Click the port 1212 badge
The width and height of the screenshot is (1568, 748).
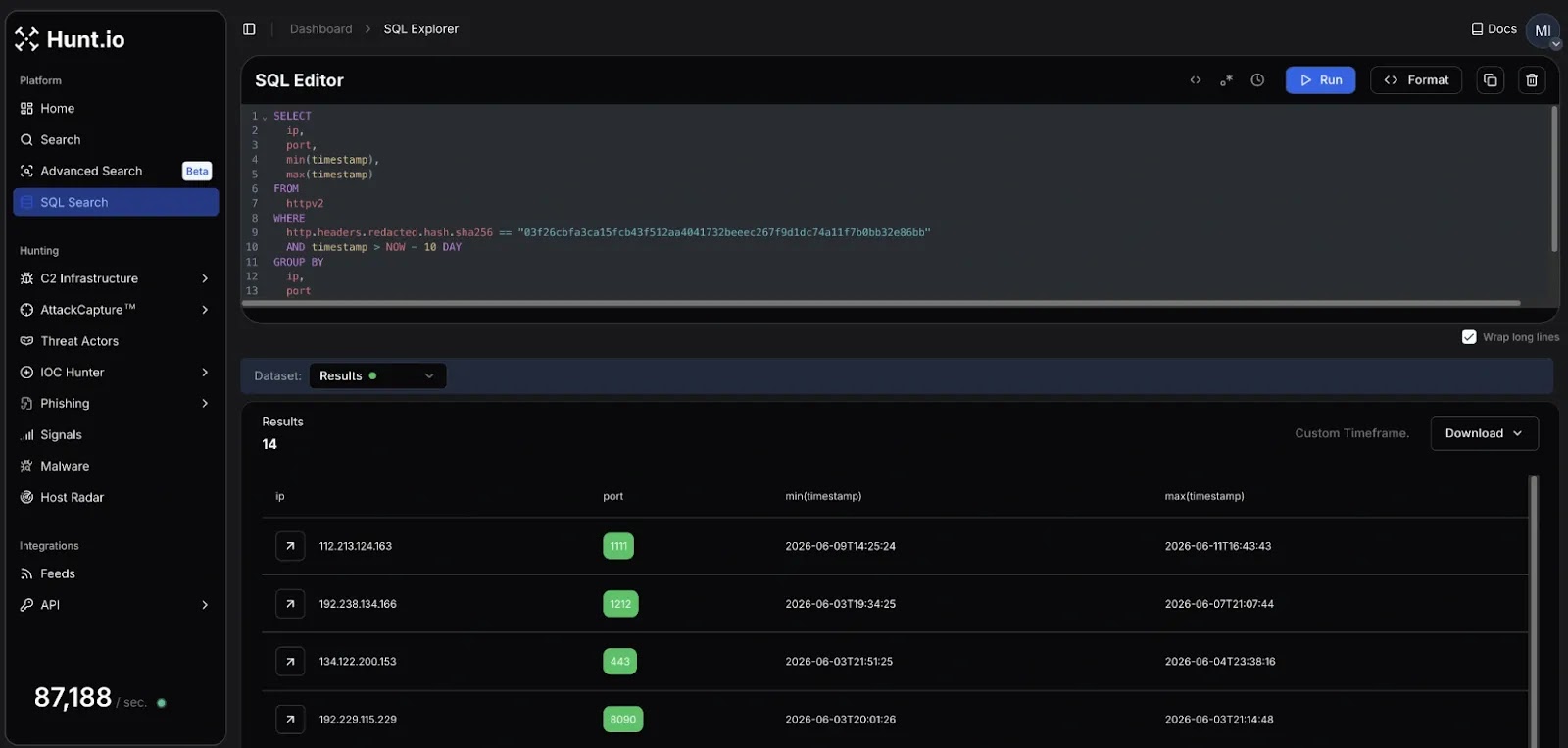click(x=620, y=604)
